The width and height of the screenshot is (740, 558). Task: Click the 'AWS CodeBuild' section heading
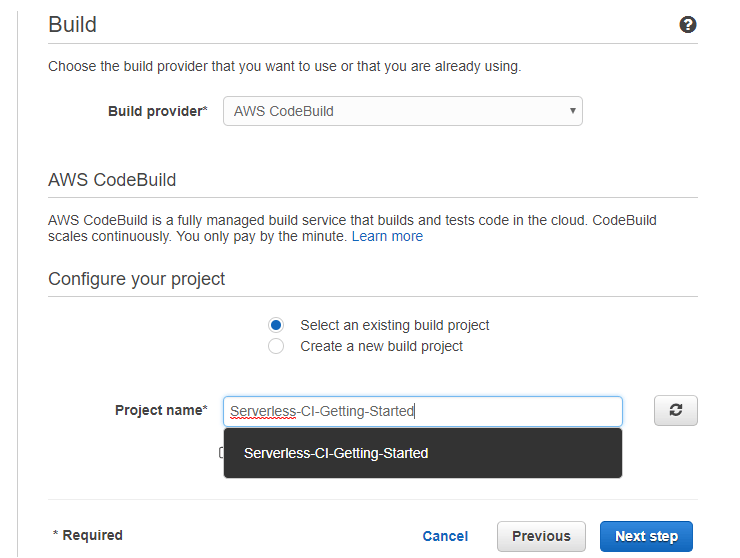(x=112, y=181)
